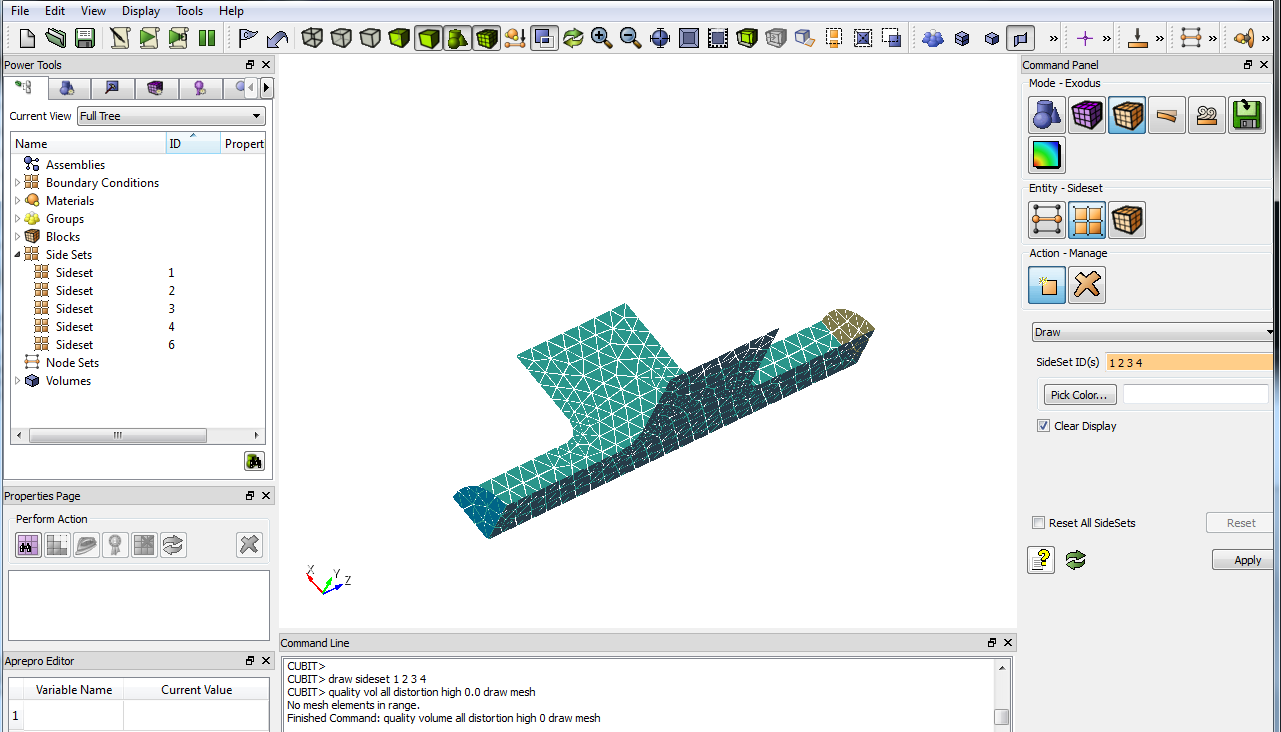The height and width of the screenshot is (732, 1281).
Task: Open the Tools menu
Action: [x=189, y=11]
